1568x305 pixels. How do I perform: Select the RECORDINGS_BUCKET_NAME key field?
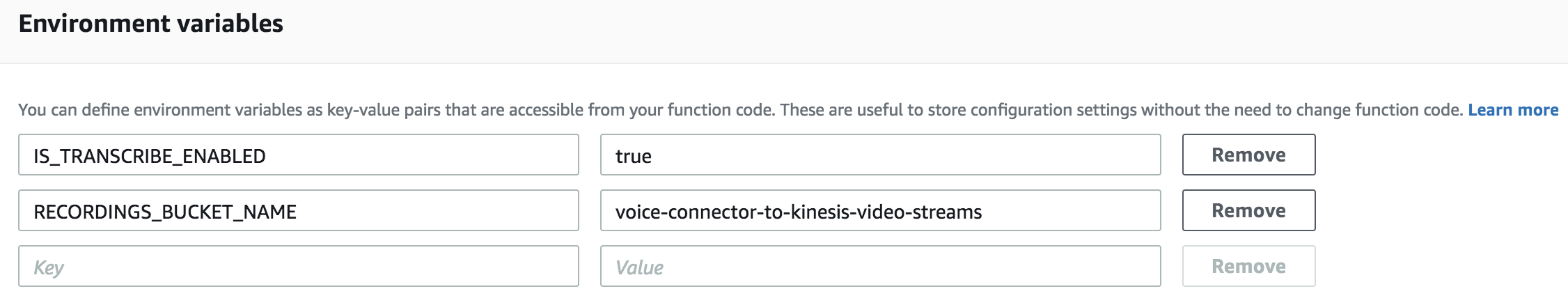click(298, 211)
